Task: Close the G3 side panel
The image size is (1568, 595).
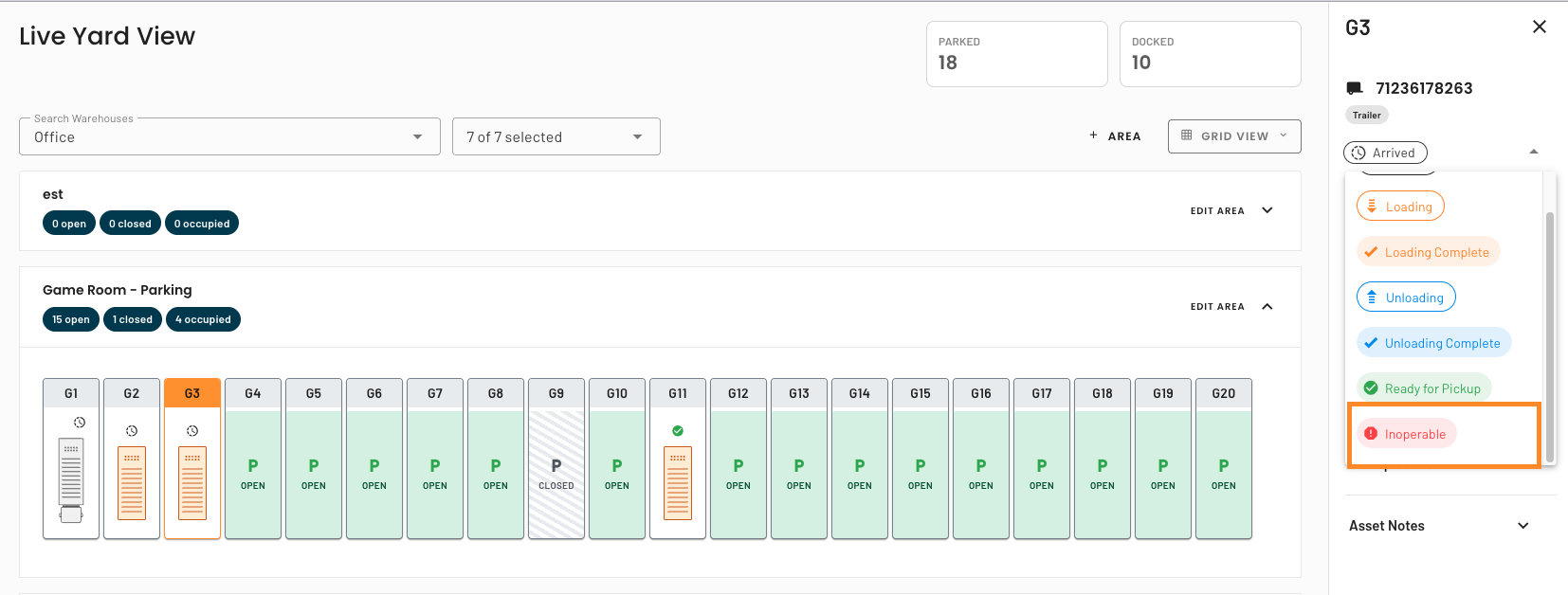Action: click(x=1540, y=27)
